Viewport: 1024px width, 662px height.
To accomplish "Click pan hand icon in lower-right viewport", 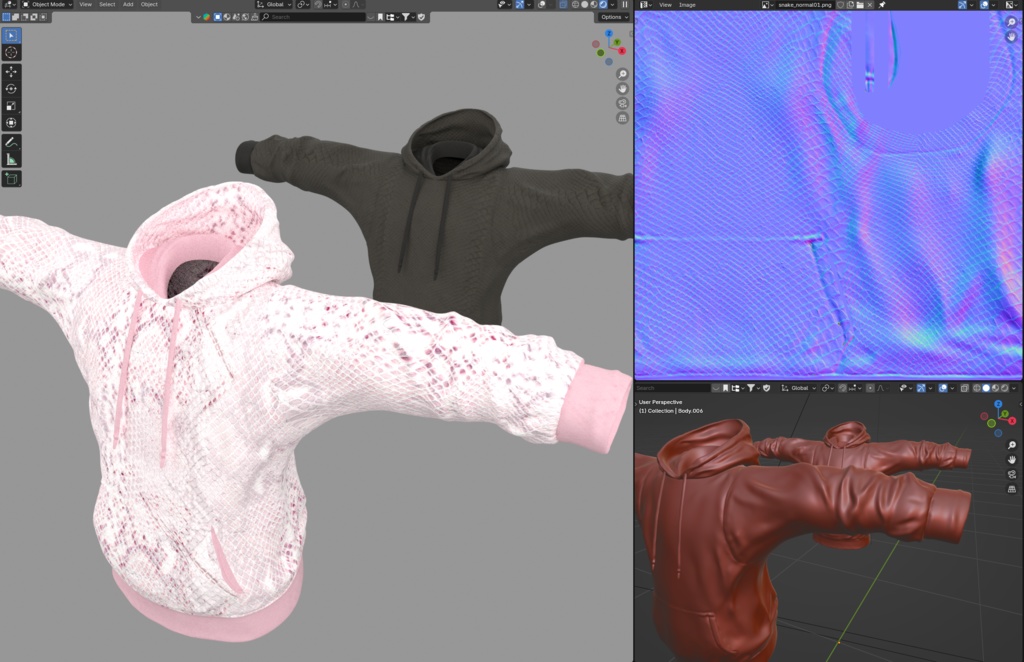I will [x=1012, y=460].
